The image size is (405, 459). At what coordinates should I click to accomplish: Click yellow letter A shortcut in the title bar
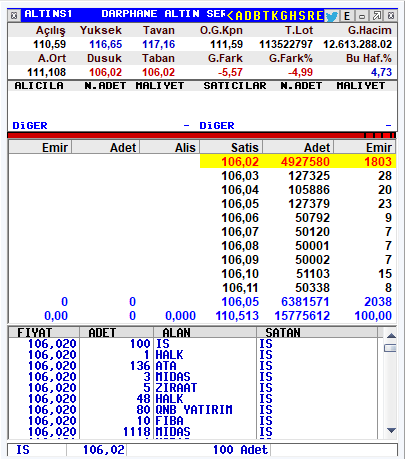pos(239,16)
